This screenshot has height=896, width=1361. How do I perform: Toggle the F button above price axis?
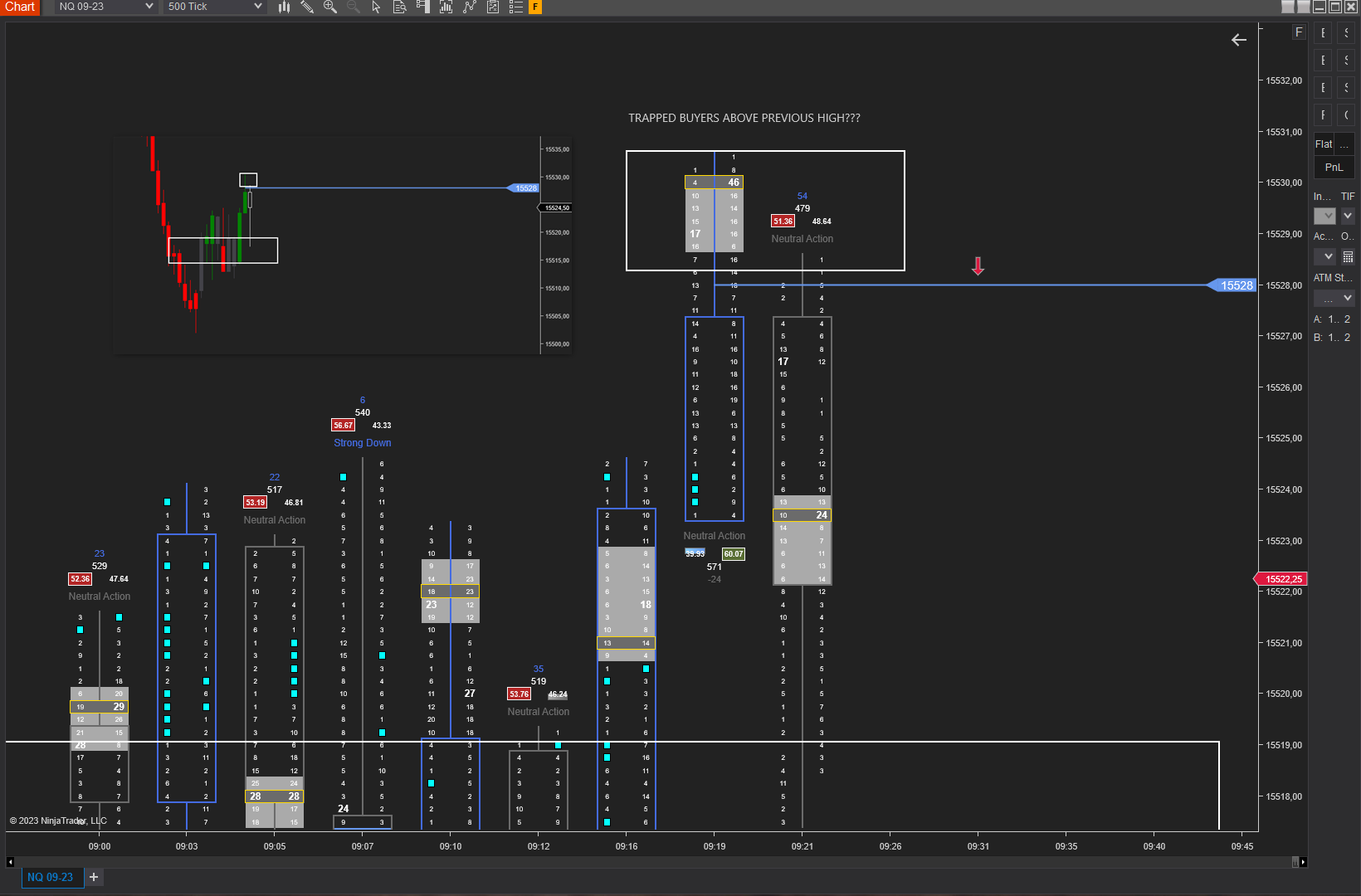point(1299,32)
